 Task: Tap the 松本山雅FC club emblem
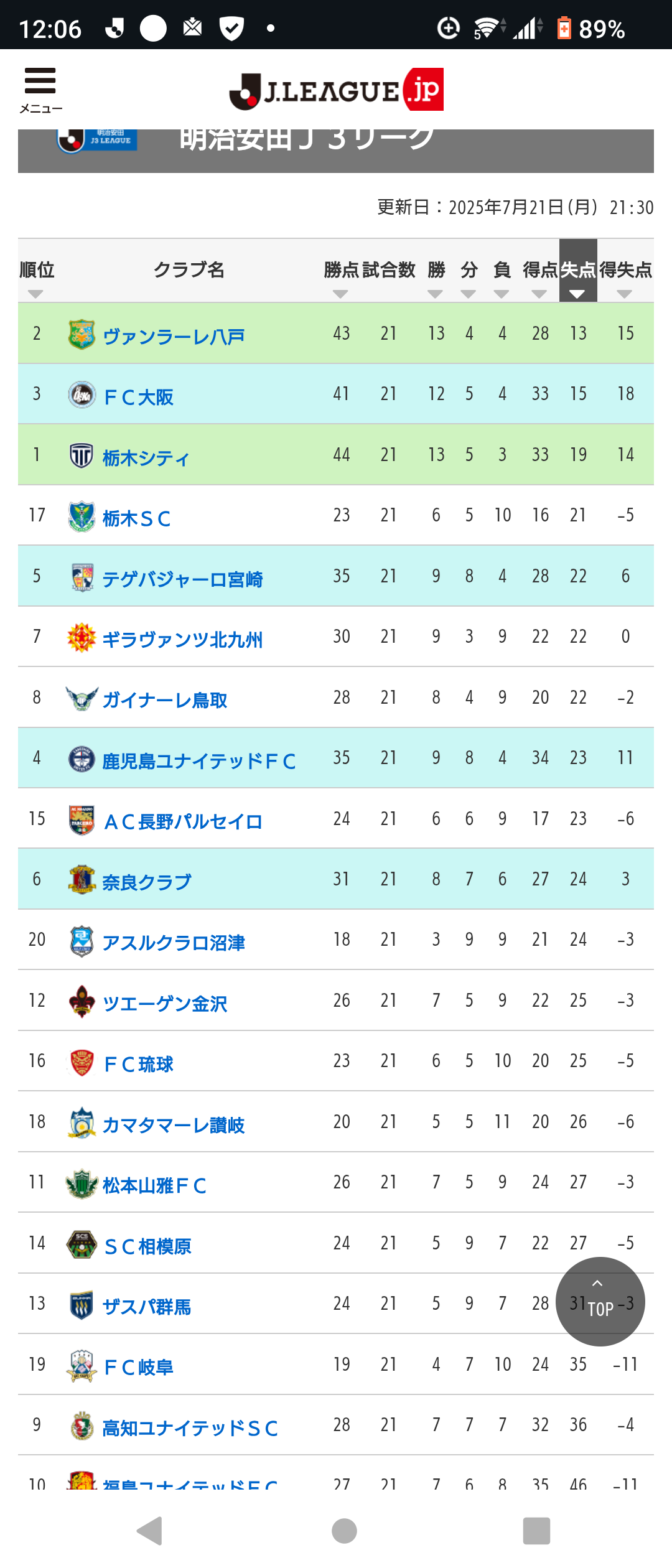82,1183
